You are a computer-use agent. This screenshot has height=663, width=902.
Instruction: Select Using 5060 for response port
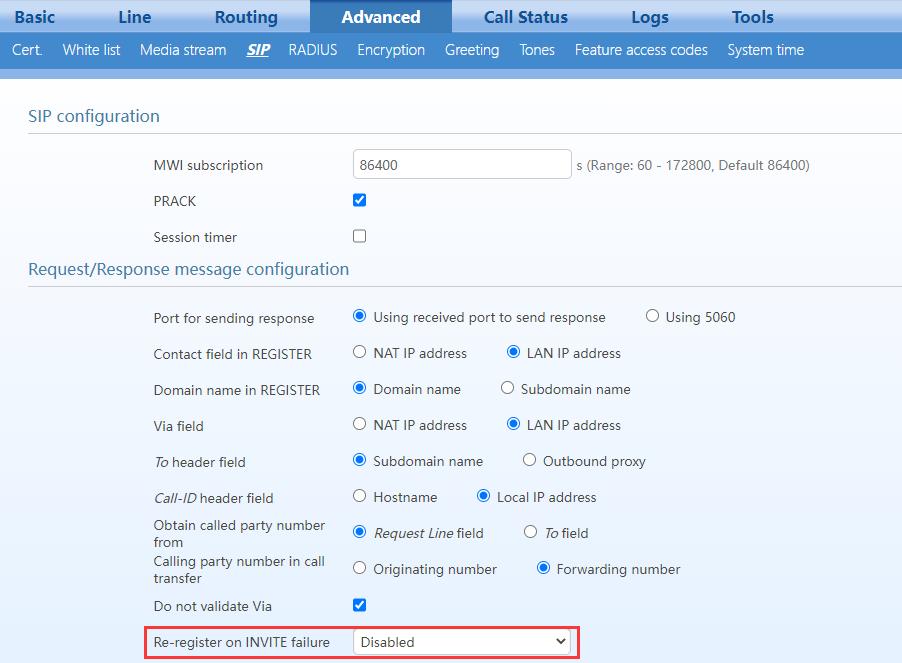pyautogui.click(x=653, y=316)
